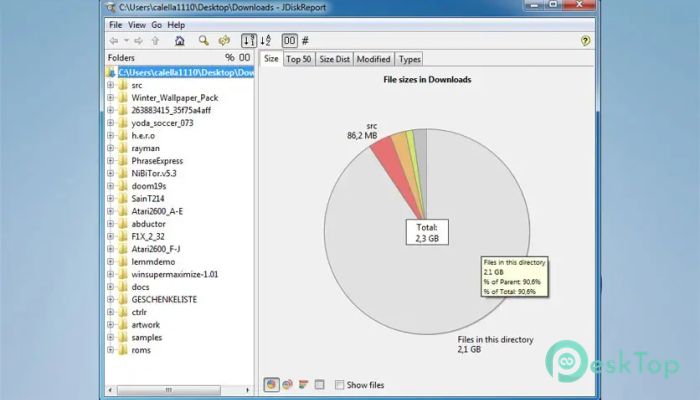
Task: Select the h.e.r.o folder
Action: [x=143, y=135]
